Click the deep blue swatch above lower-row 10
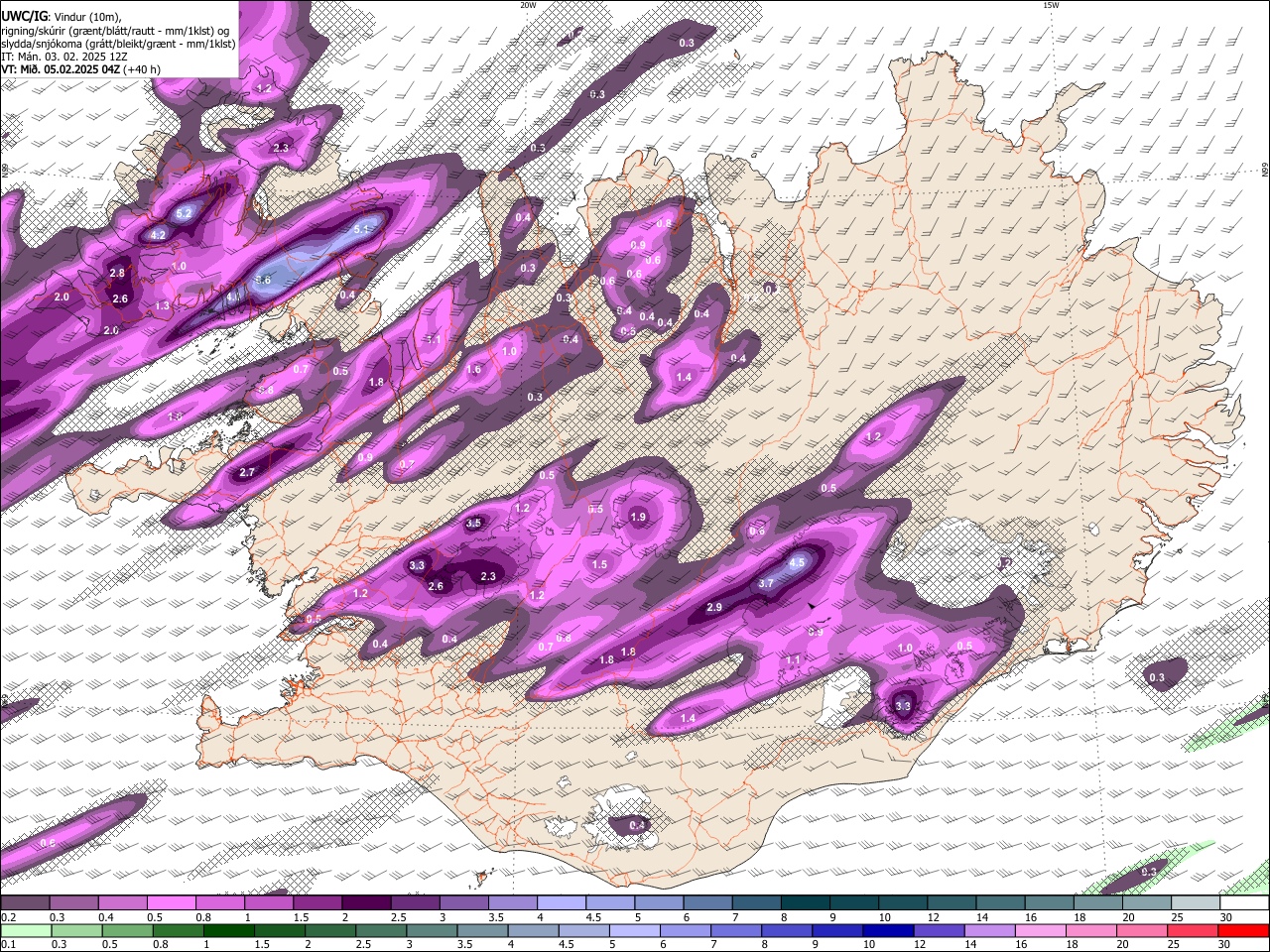The width and height of the screenshot is (1270, 952). point(888,930)
